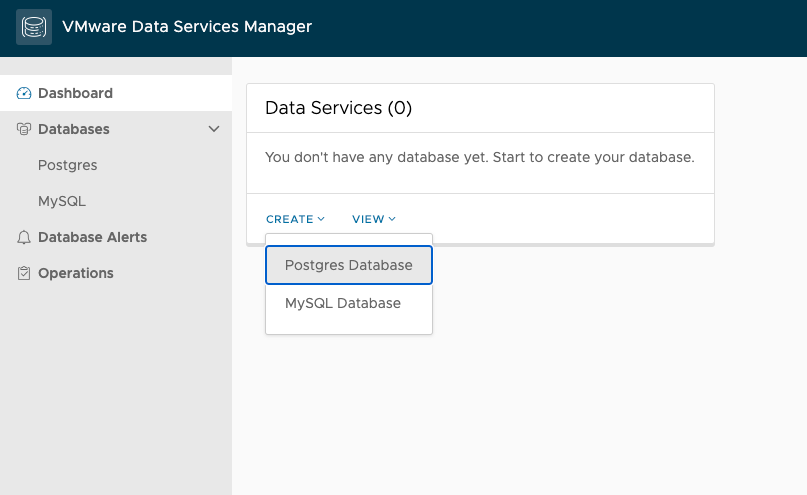The image size is (807, 495).
Task: Open the CREATE dropdown
Action: coord(295,219)
